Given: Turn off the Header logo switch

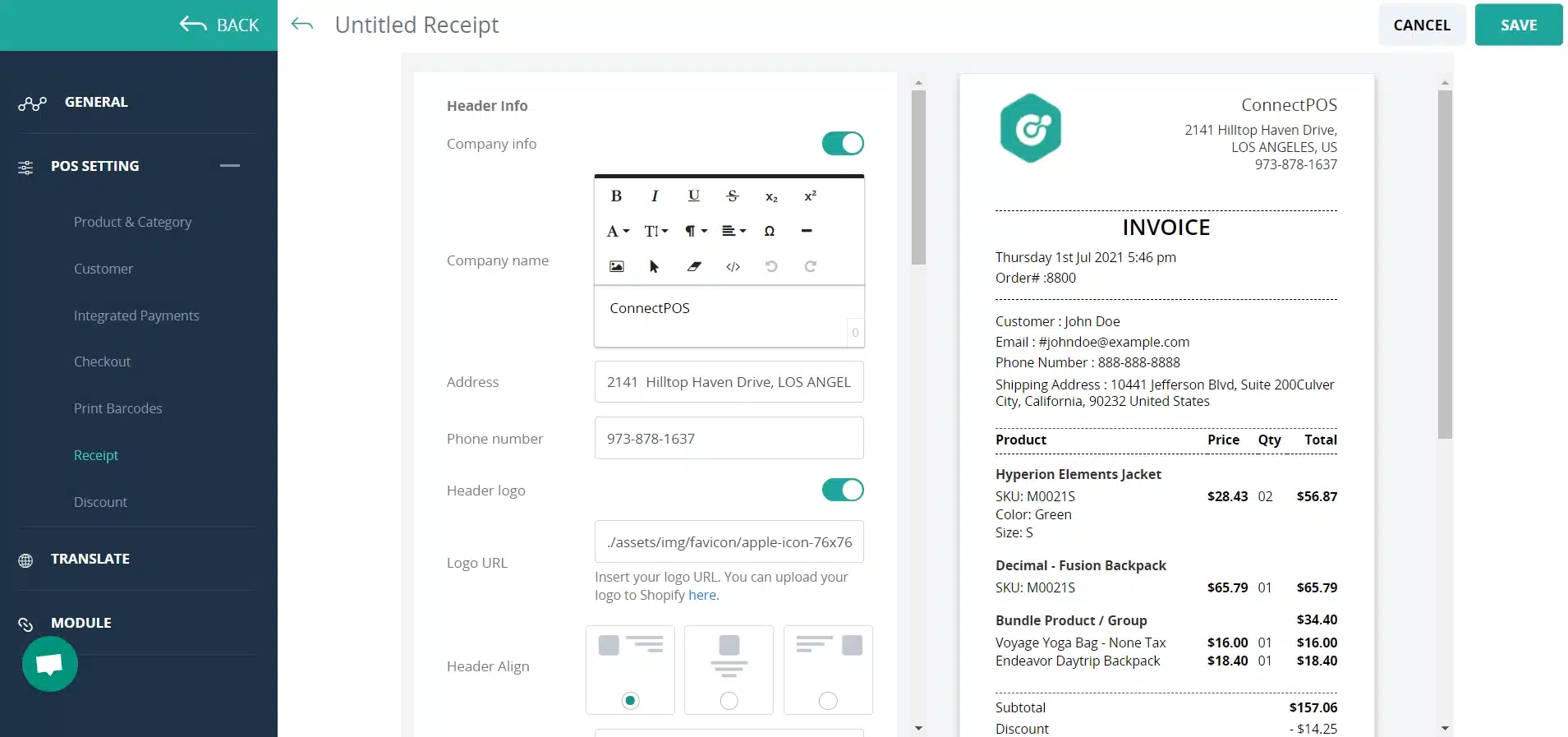Looking at the screenshot, I should point(843,491).
